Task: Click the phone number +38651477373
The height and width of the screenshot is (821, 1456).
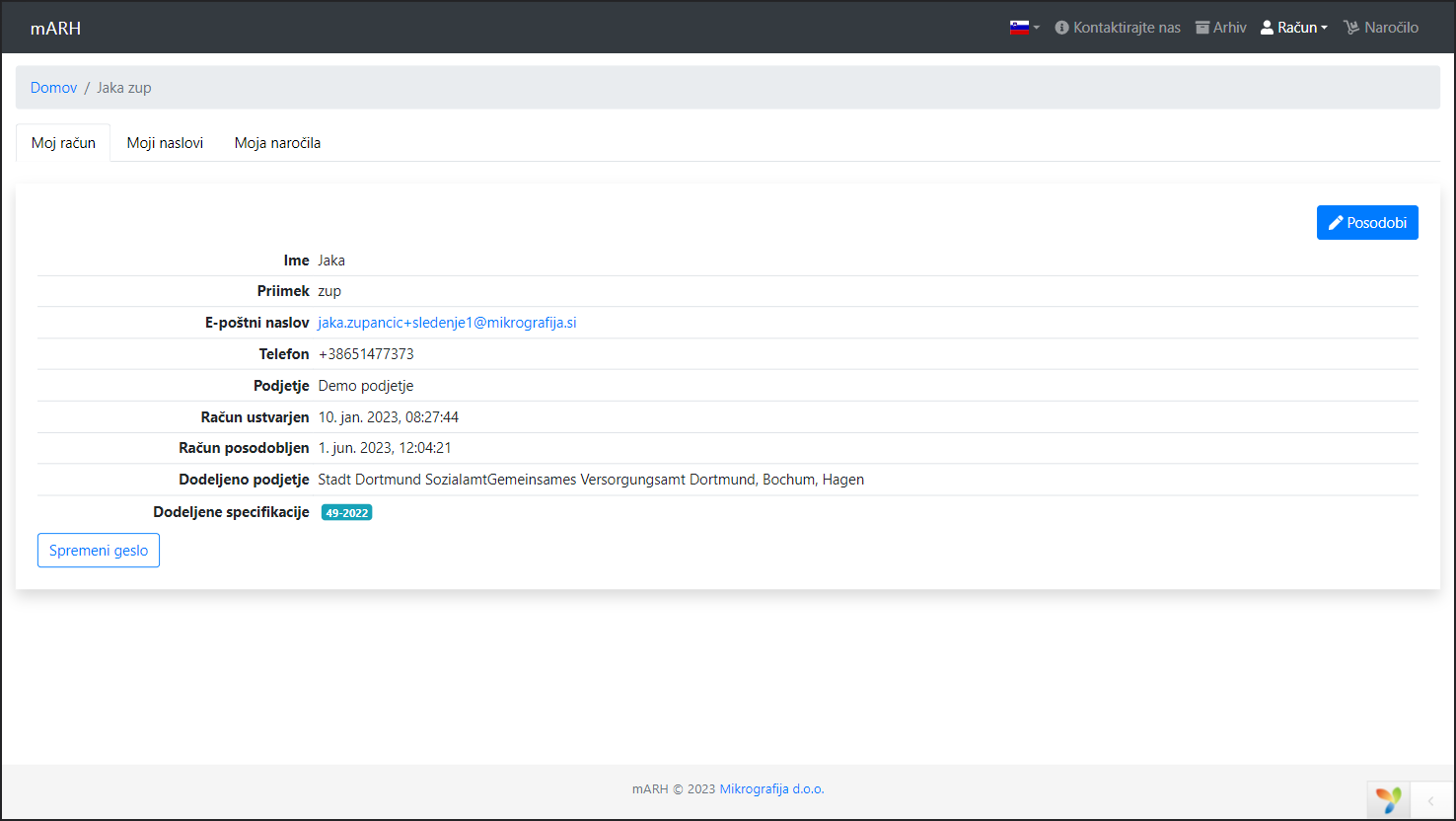Action: coord(366,354)
